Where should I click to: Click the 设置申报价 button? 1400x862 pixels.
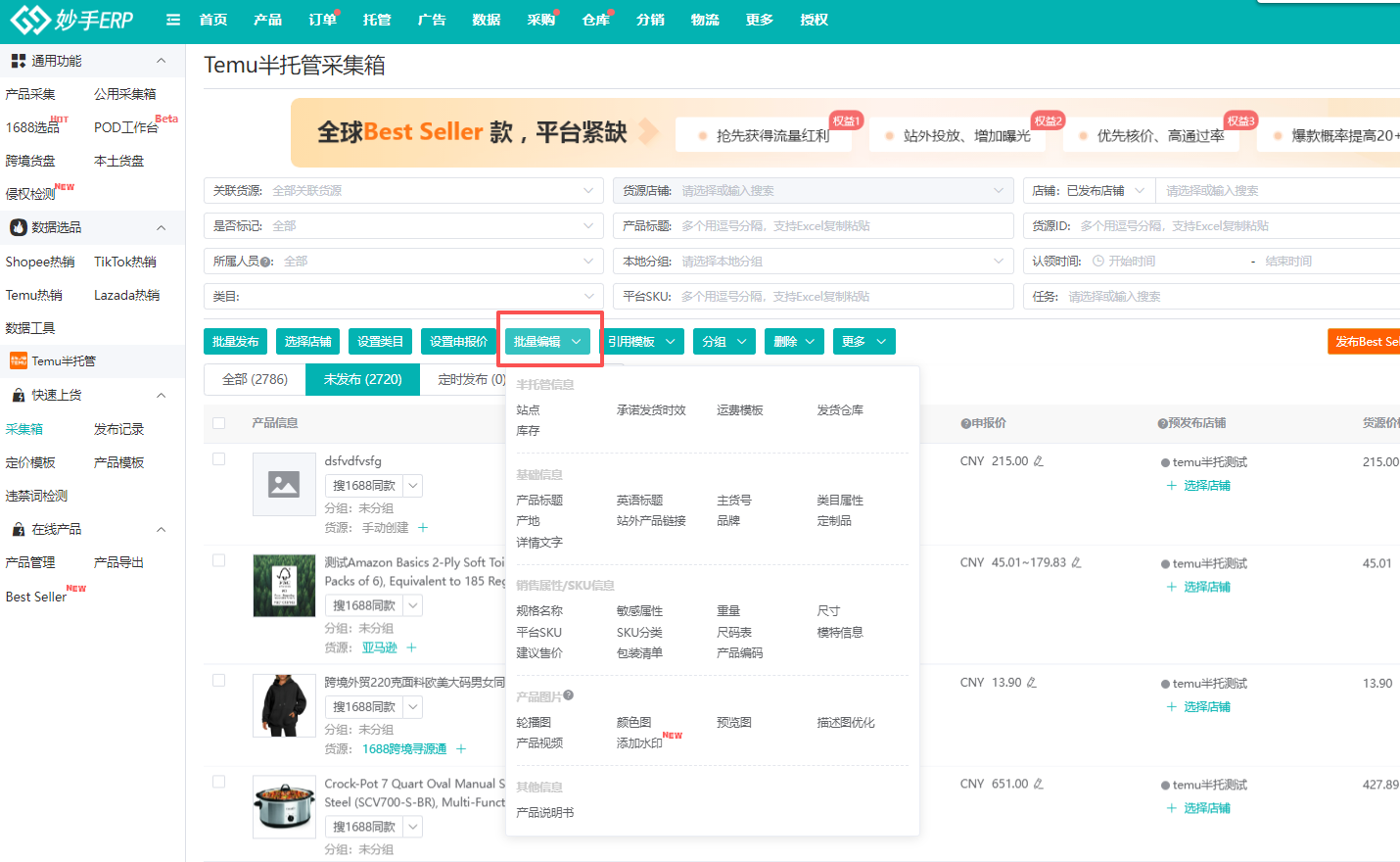tap(459, 342)
